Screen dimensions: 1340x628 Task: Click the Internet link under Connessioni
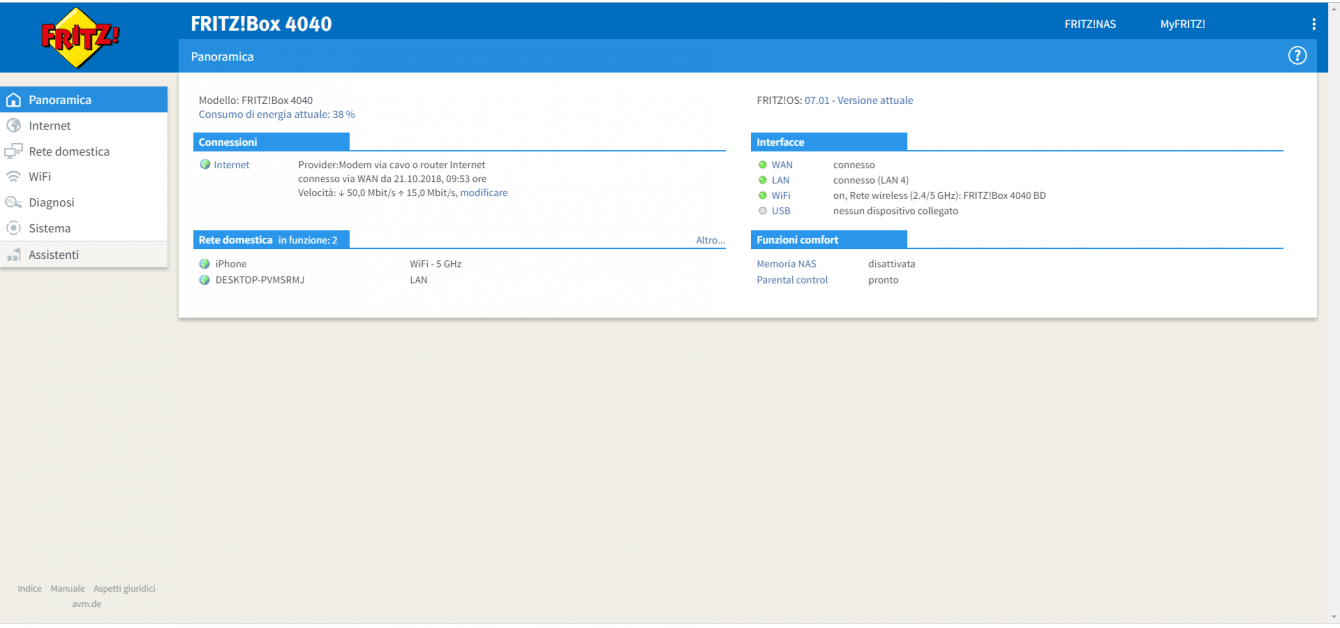[x=232, y=165]
